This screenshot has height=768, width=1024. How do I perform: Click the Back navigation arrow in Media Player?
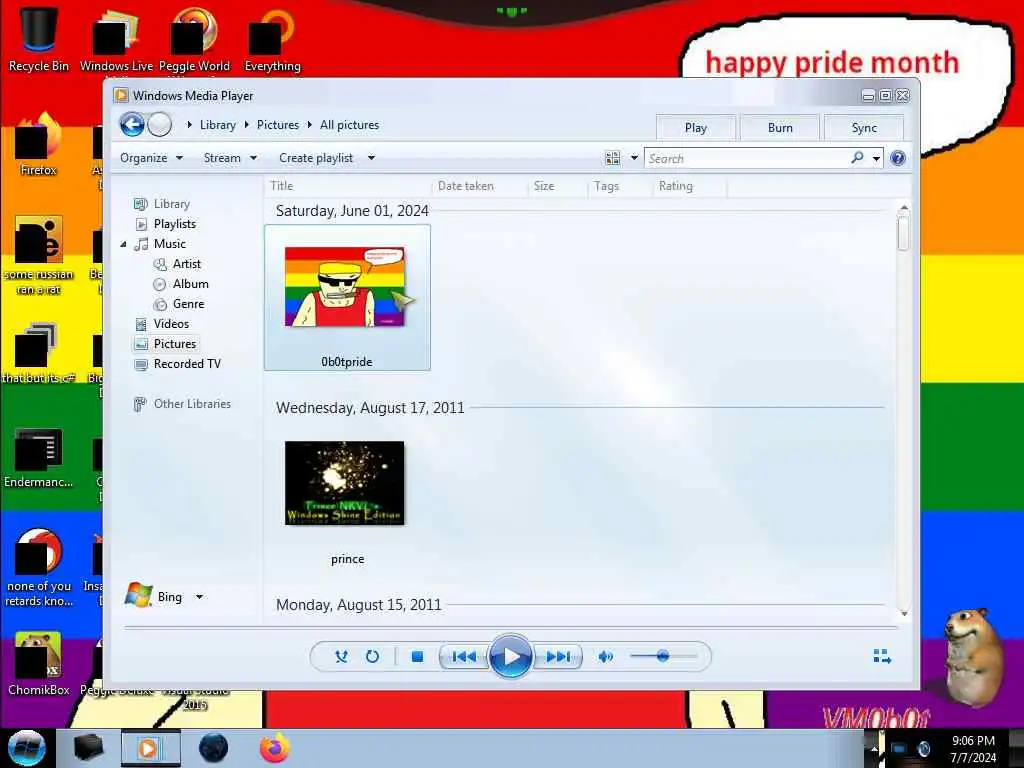pyautogui.click(x=132, y=124)
